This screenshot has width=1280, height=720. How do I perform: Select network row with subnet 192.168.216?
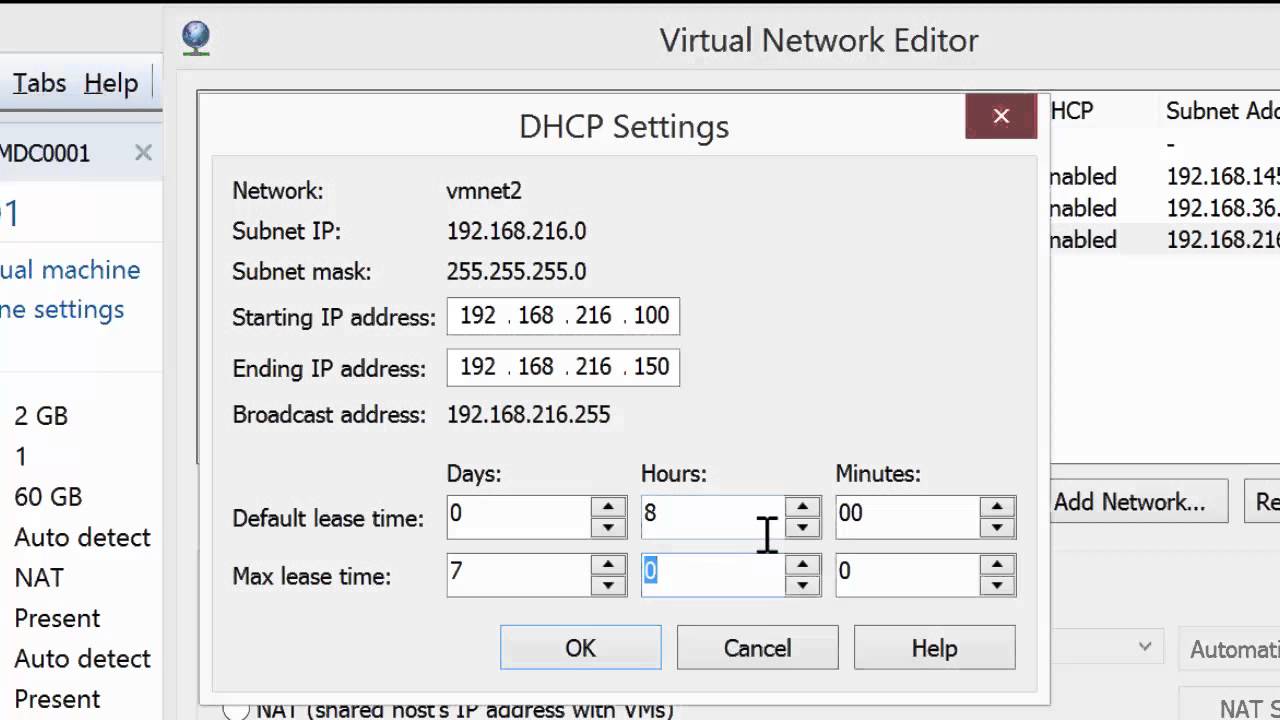1164,241
